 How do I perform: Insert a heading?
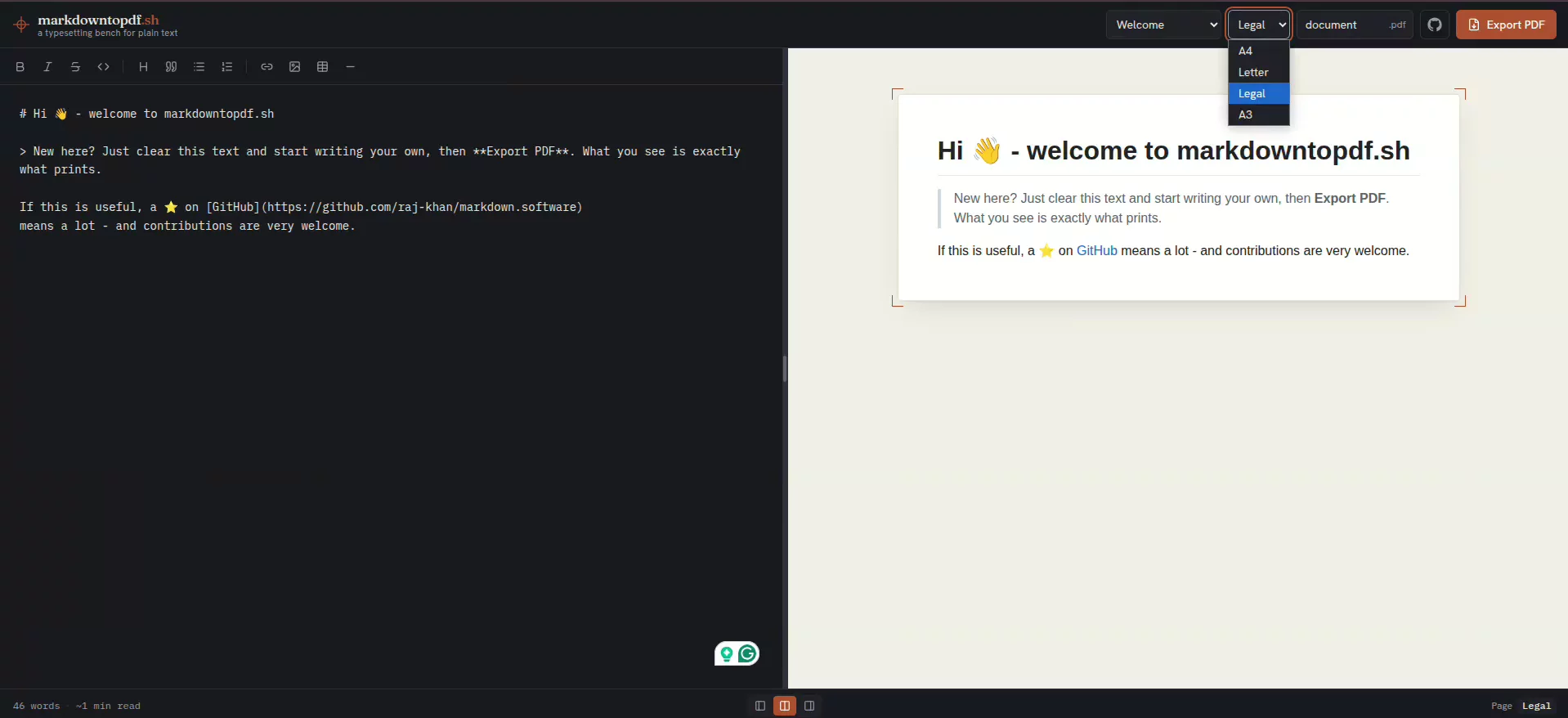pos(143,67)
